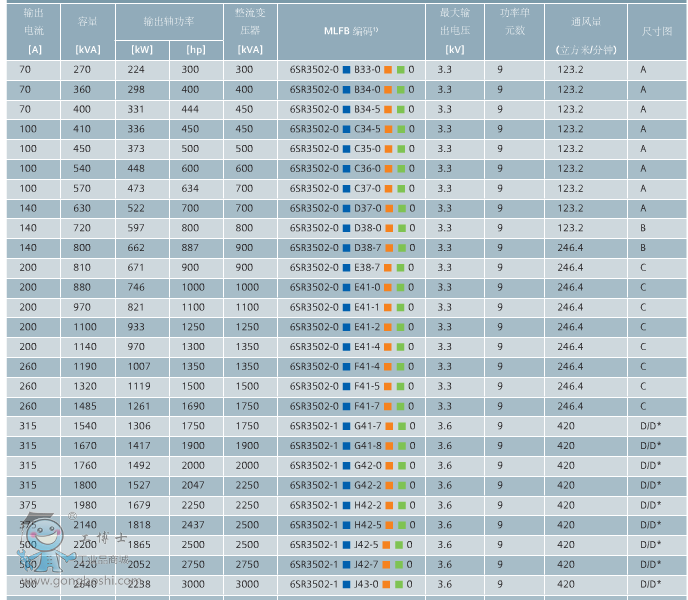Click horsepower value 634

pos(190,189)
